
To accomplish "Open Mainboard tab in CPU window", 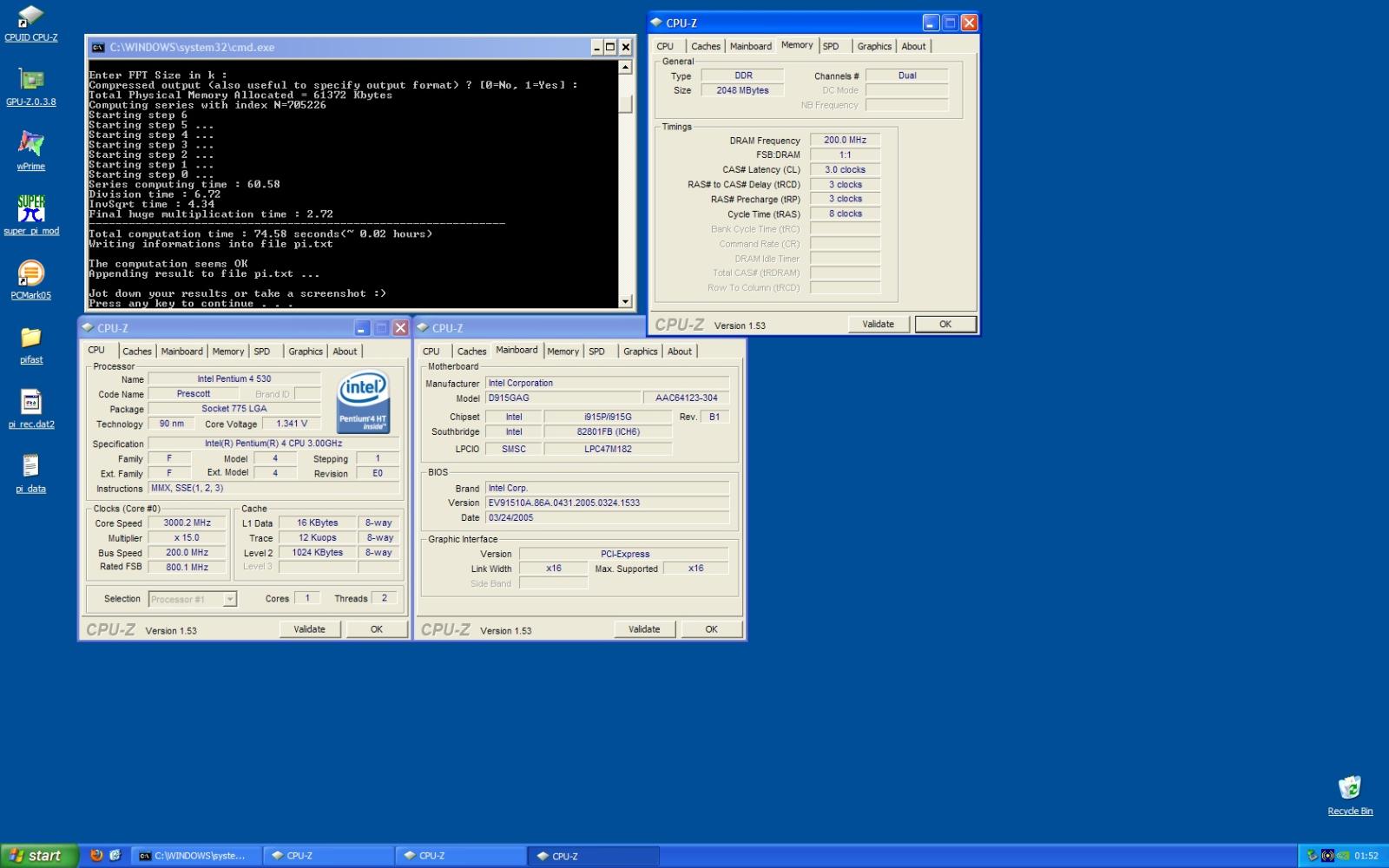I will (x=181, y=352).
